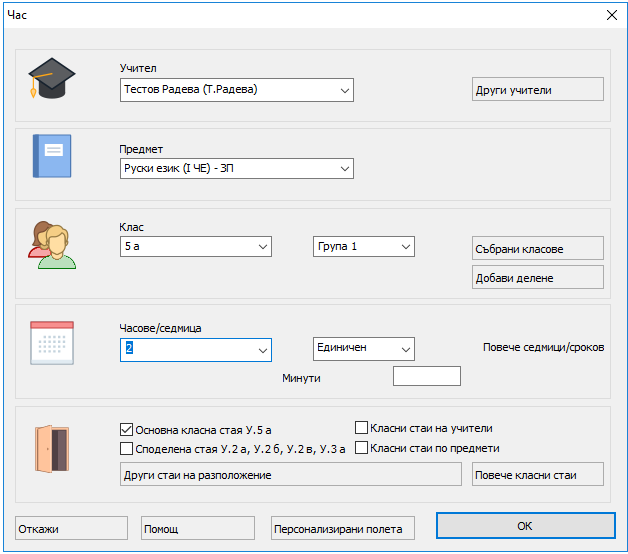The width and height of the screenshot is (628, 554).
Task: Enable Класни стаи на учители checkbox
Action: 362,428
